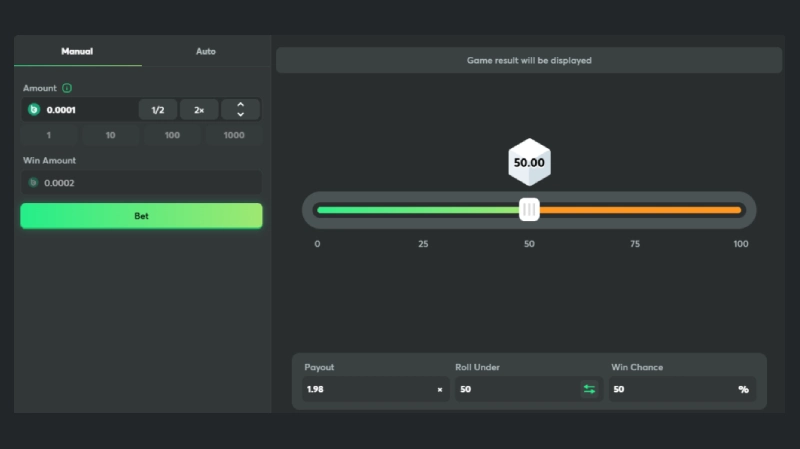
Task: Set the 1000 preset amount
Action: pos(234,135)
